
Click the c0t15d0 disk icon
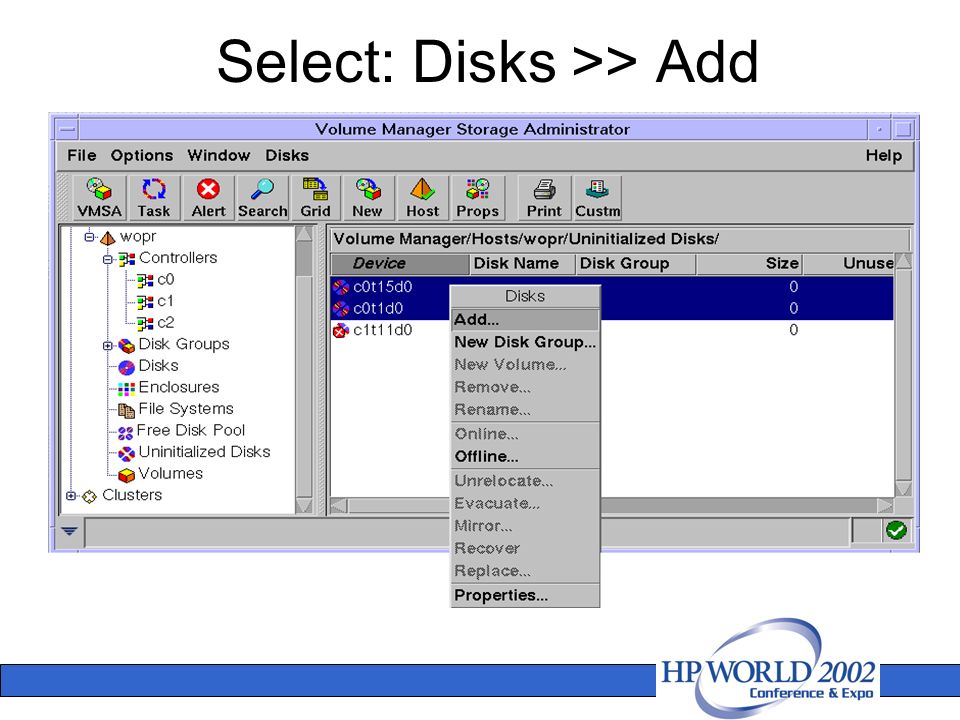(340, 287)
